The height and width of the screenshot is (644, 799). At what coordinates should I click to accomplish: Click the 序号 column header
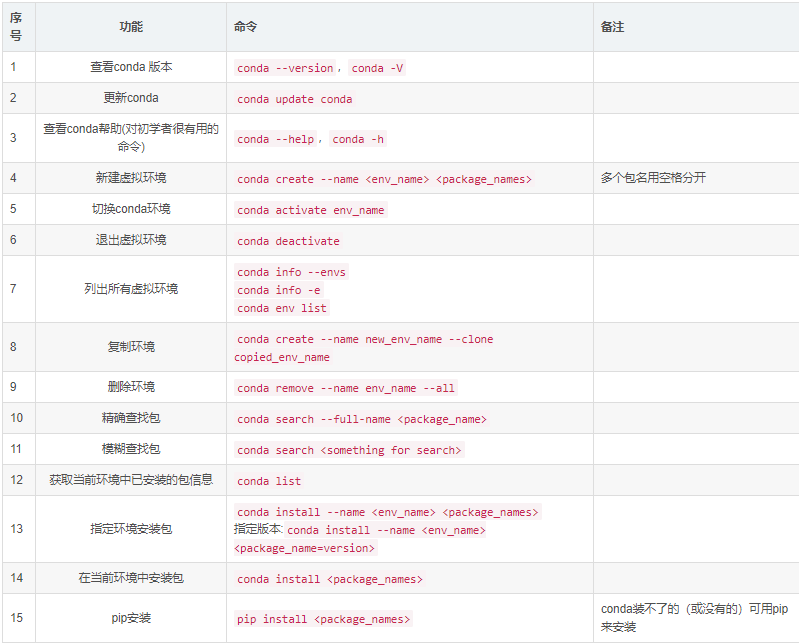(x=16, y=27)
